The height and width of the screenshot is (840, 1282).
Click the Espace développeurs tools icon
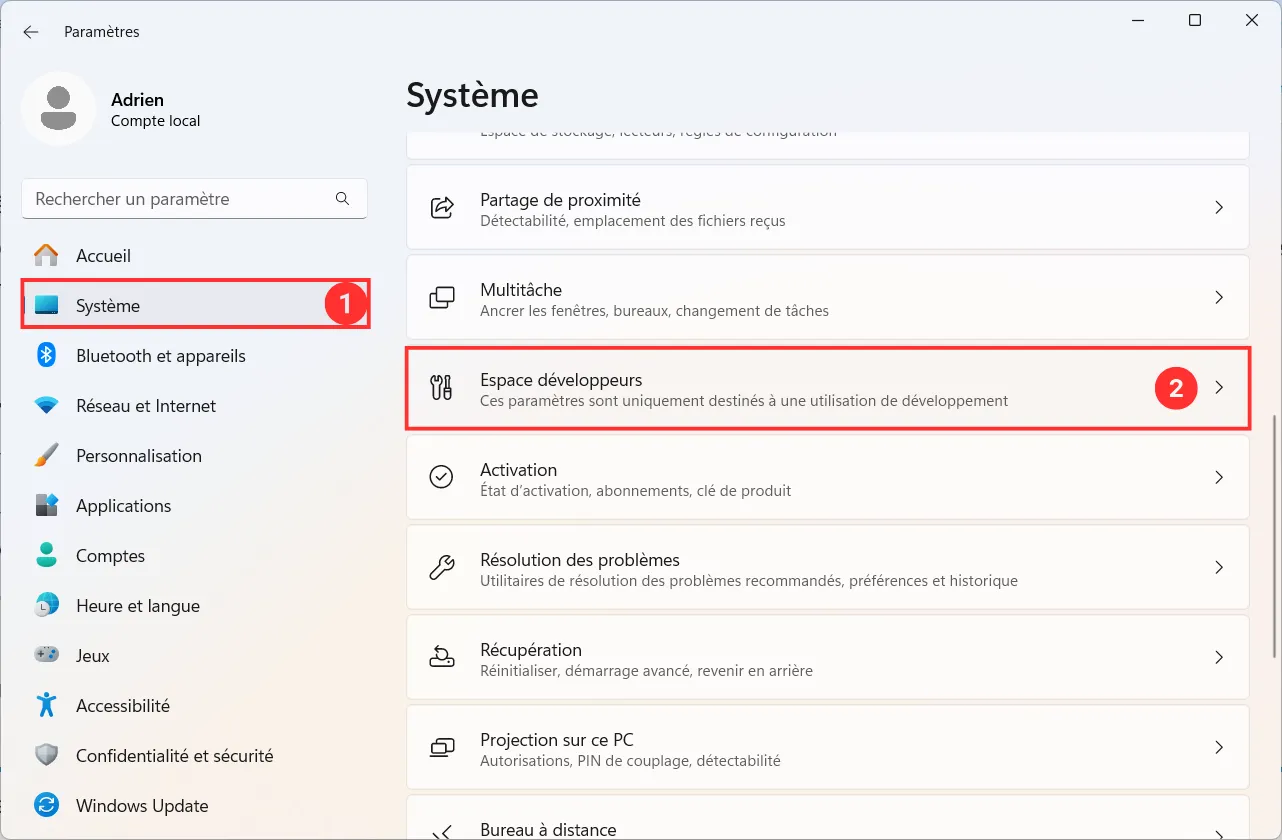click(441, 388)
